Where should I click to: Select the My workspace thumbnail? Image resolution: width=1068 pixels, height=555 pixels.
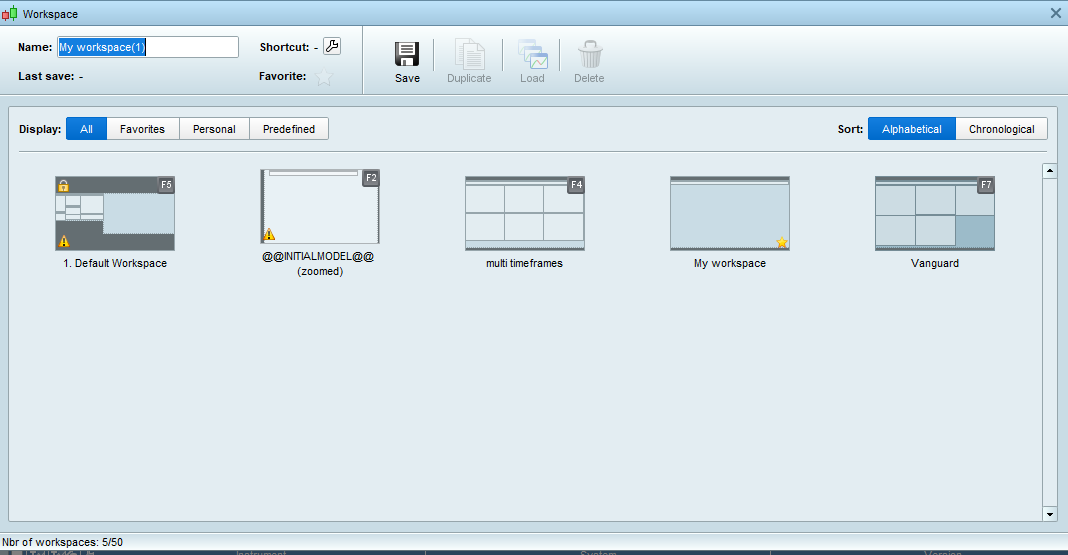click(729, 213)
